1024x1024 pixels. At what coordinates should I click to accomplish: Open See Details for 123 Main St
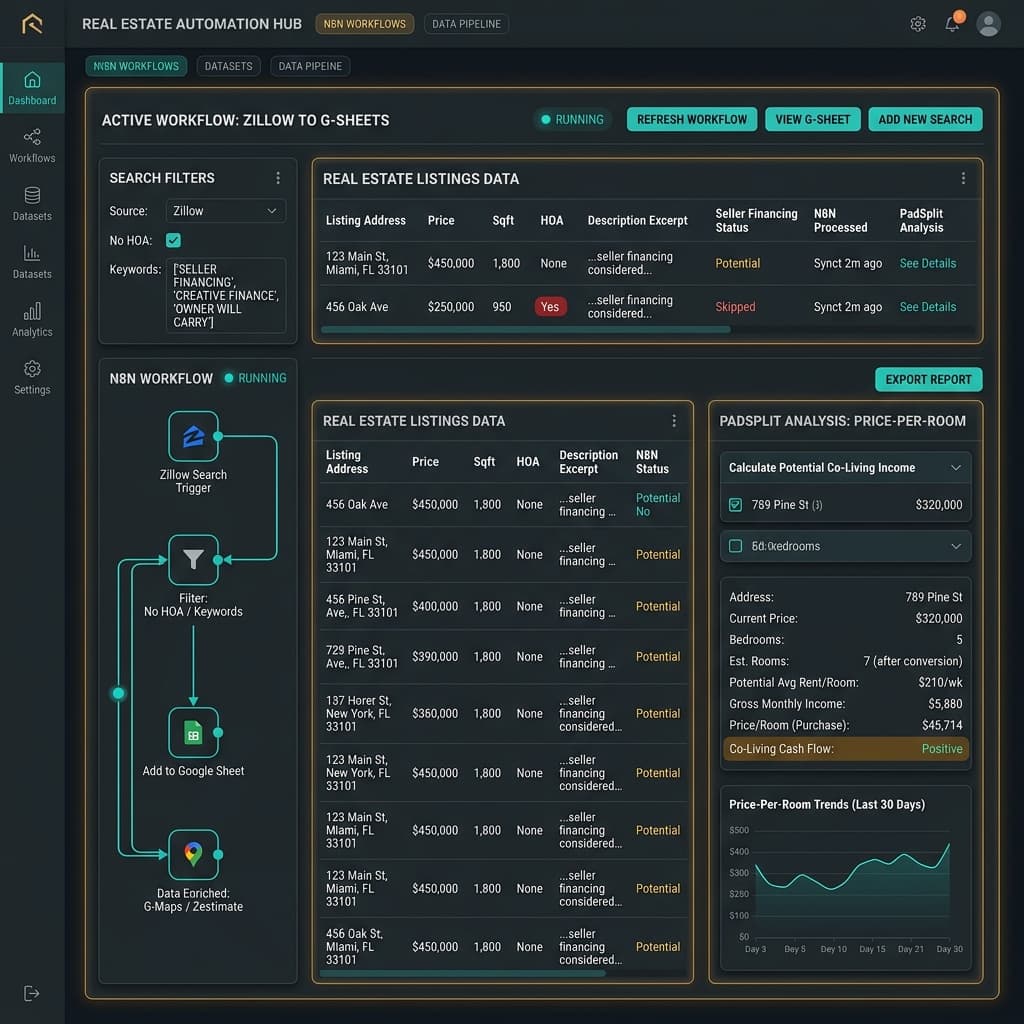pyautogui.click(x=927, y=263)
